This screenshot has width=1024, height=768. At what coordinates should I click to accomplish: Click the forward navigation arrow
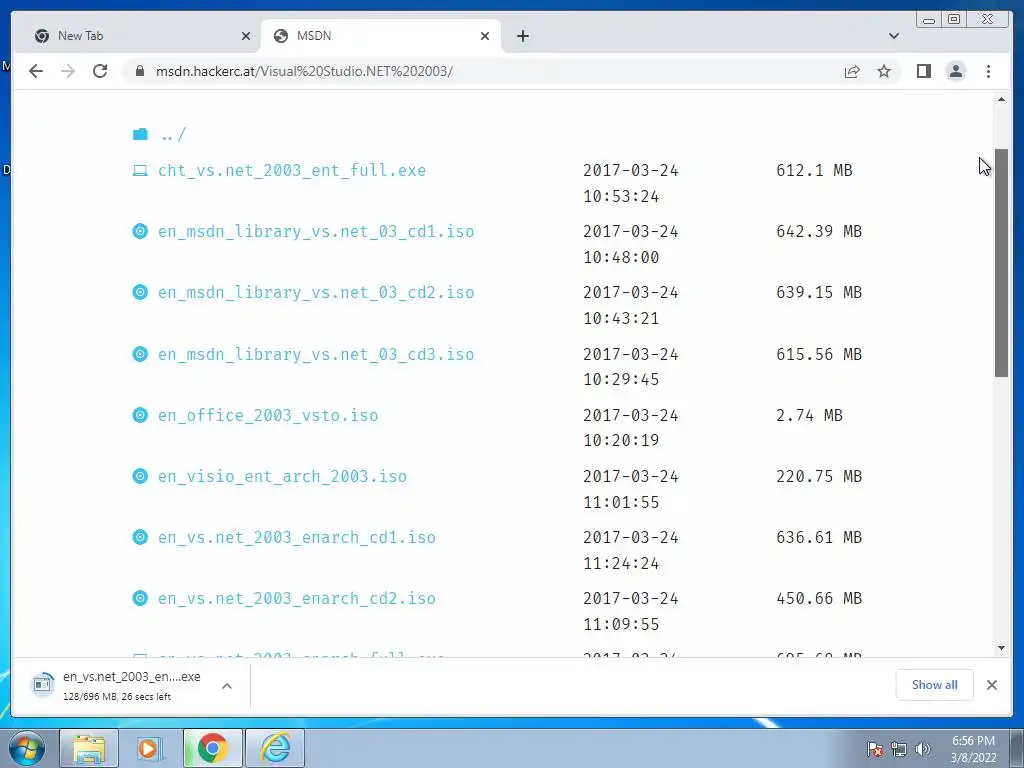click(68, 71)
